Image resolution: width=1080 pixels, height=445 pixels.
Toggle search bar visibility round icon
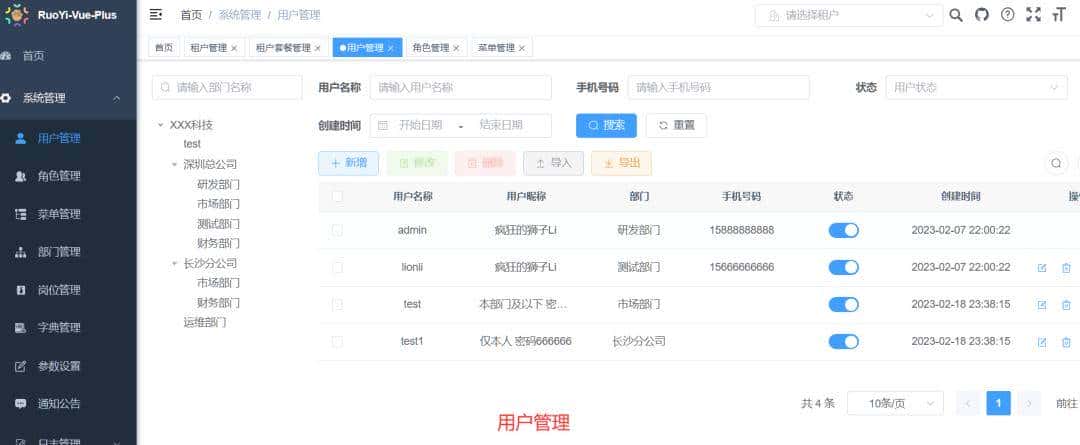coord(1055,163)
